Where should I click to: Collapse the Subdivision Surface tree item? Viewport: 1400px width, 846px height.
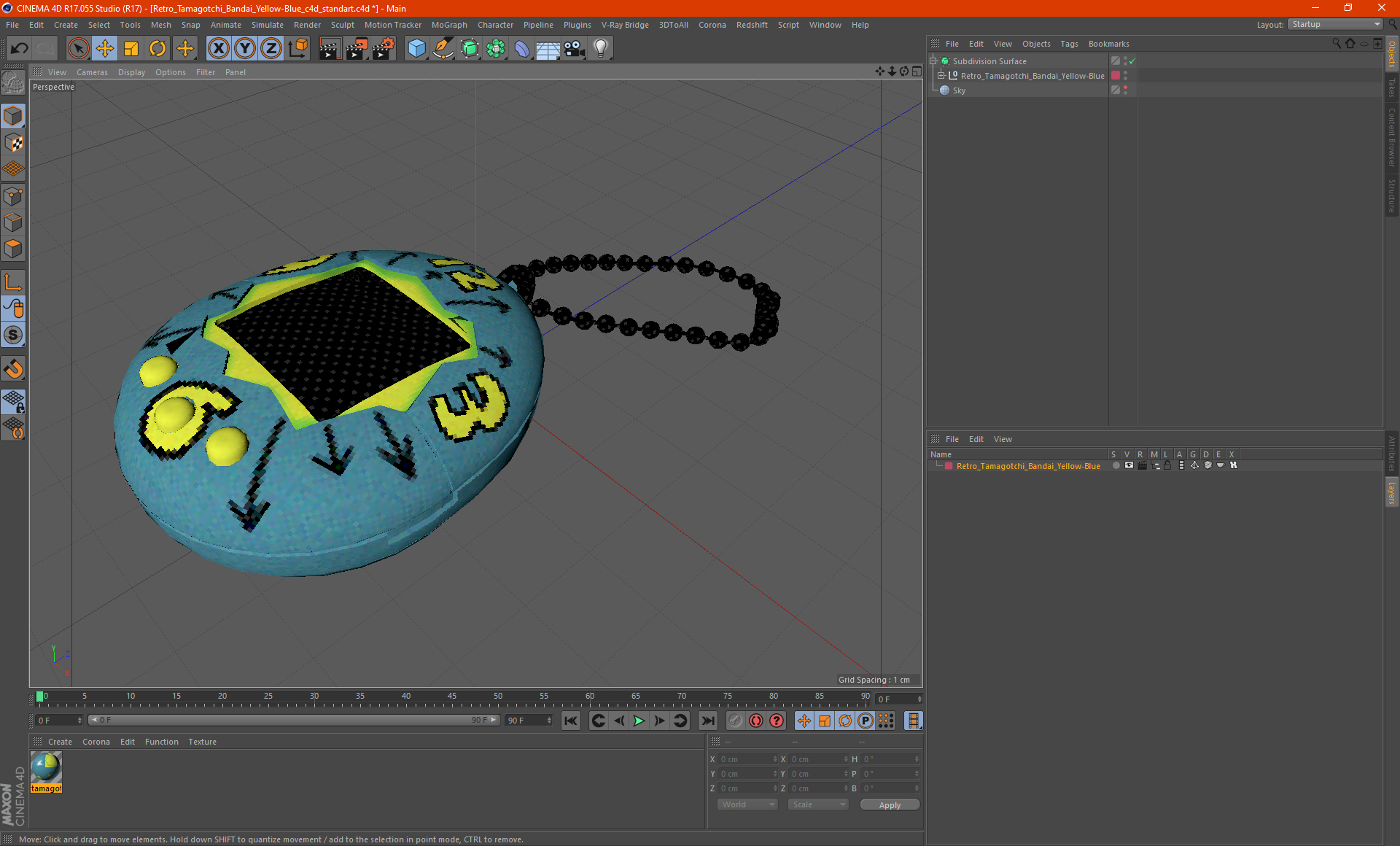pos(933,61)
